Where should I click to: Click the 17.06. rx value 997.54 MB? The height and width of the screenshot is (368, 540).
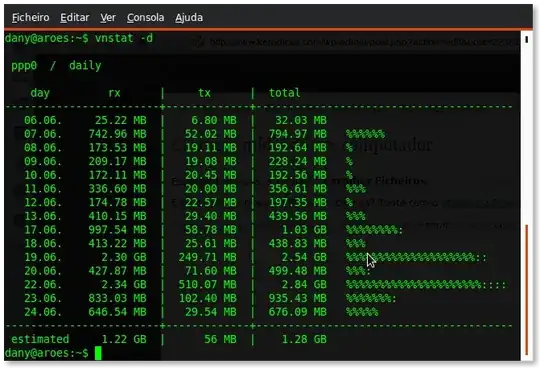(117, 230)
